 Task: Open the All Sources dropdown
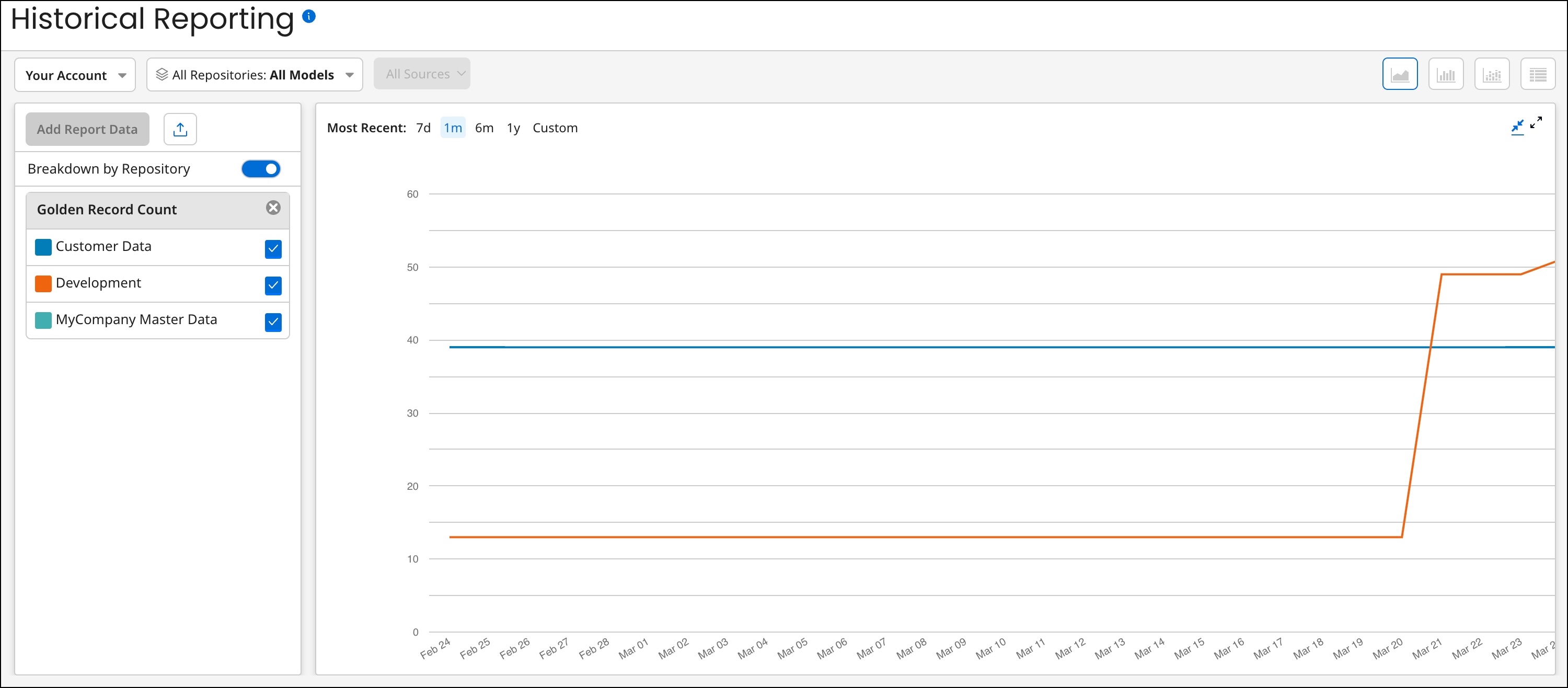click(x=422, y=74)
